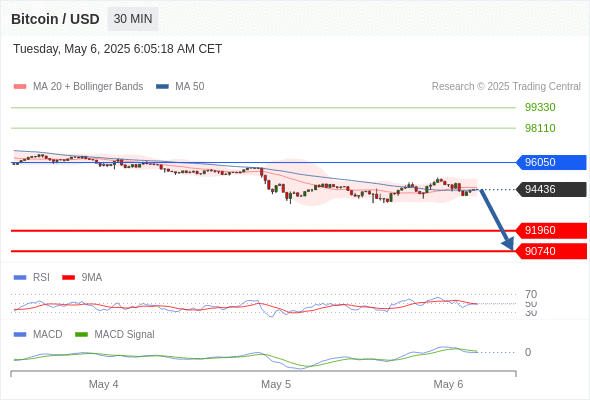
Task: Toggle the MA 50 legend entry
Action: [180, 87]
